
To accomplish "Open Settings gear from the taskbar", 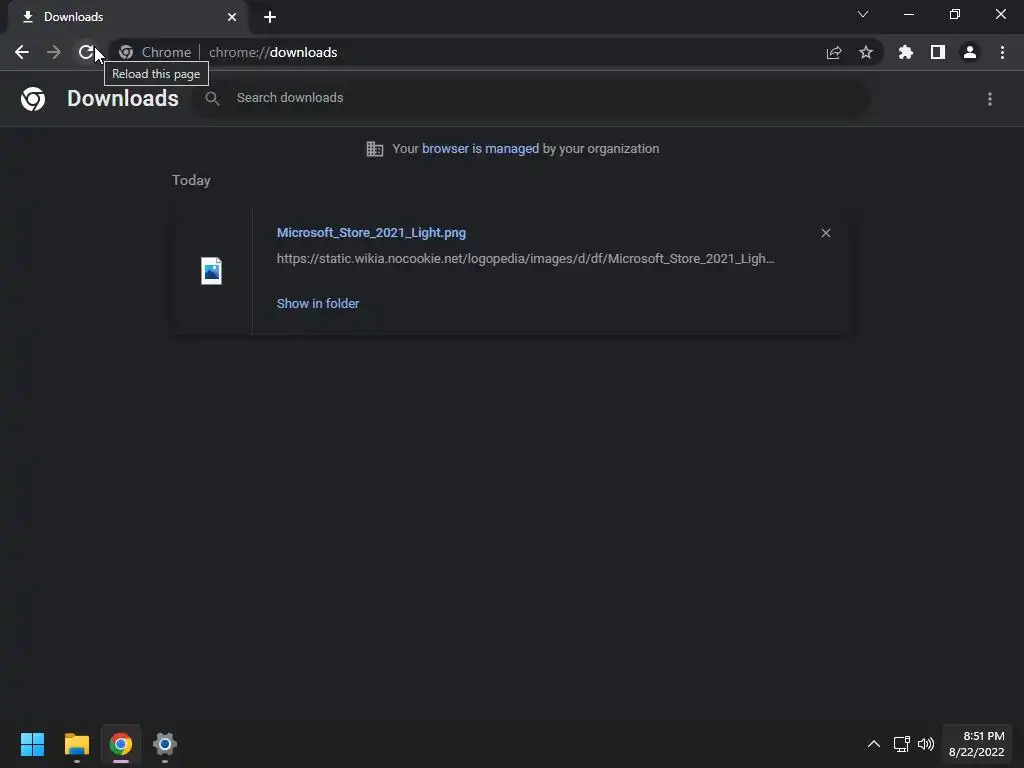I will pos(165,744).
